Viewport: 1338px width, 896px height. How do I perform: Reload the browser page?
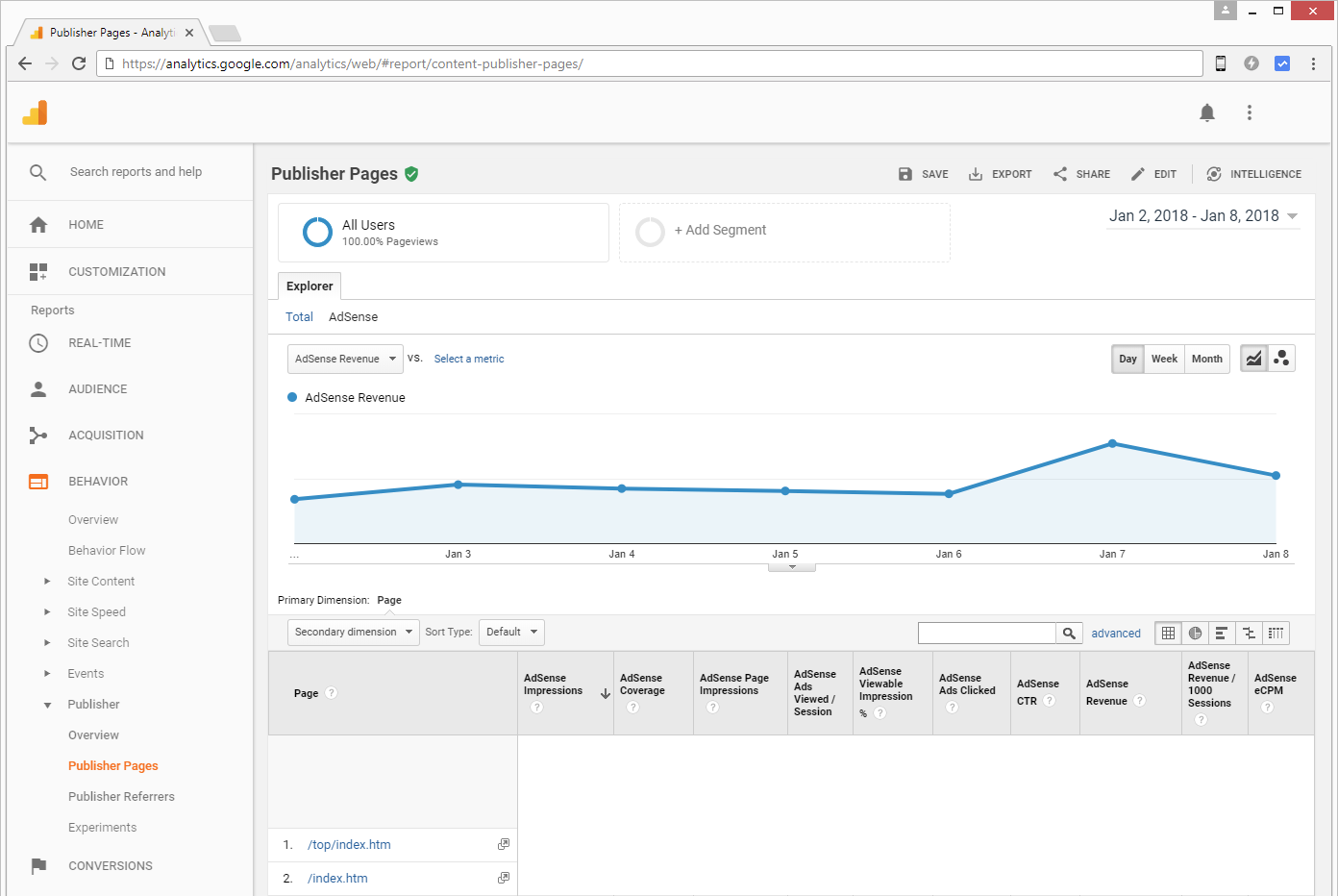pos(79,63)
